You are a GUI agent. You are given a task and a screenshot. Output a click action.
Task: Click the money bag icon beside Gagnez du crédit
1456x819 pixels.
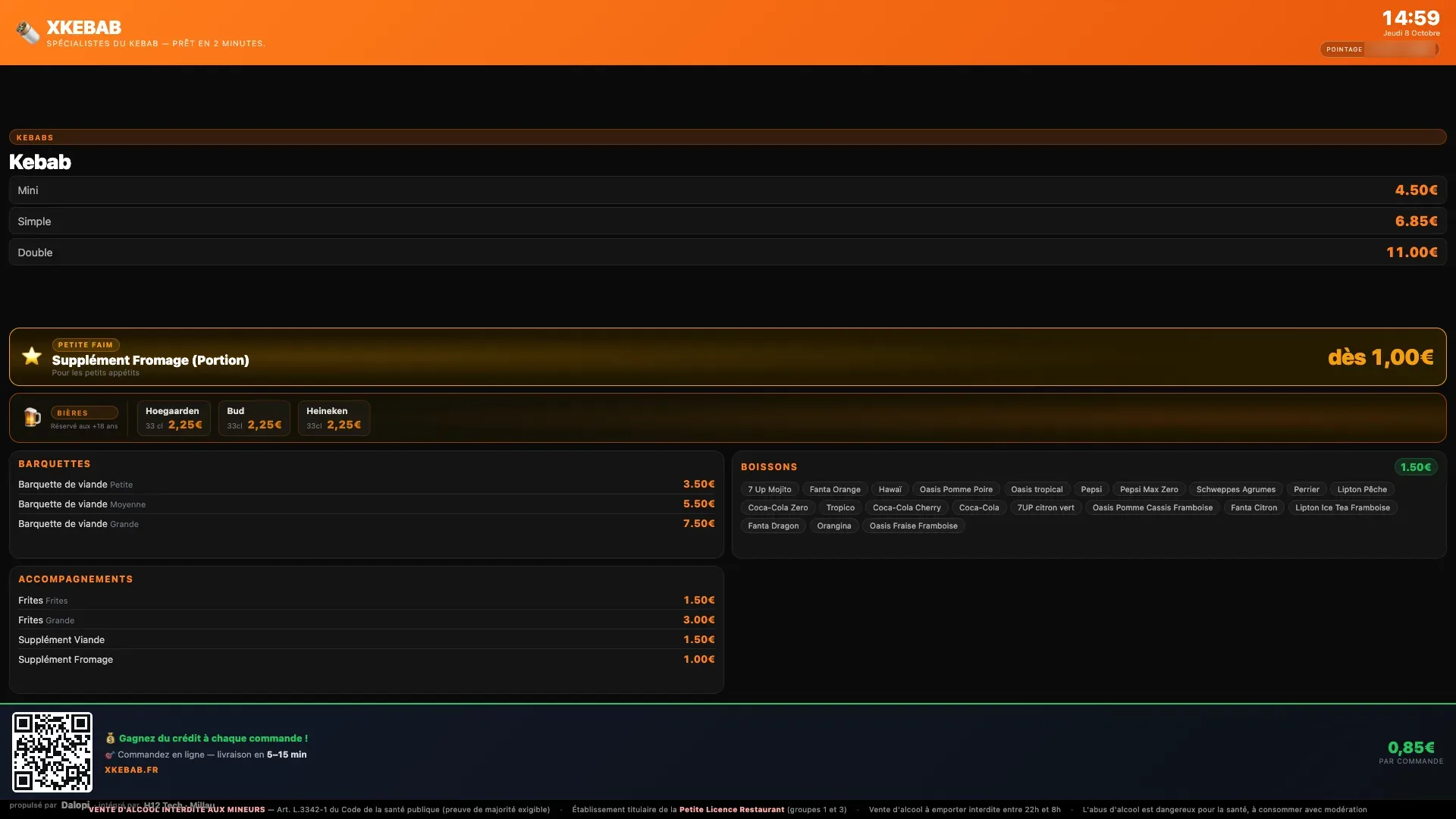pyautogui.click(x=110, y=738)
